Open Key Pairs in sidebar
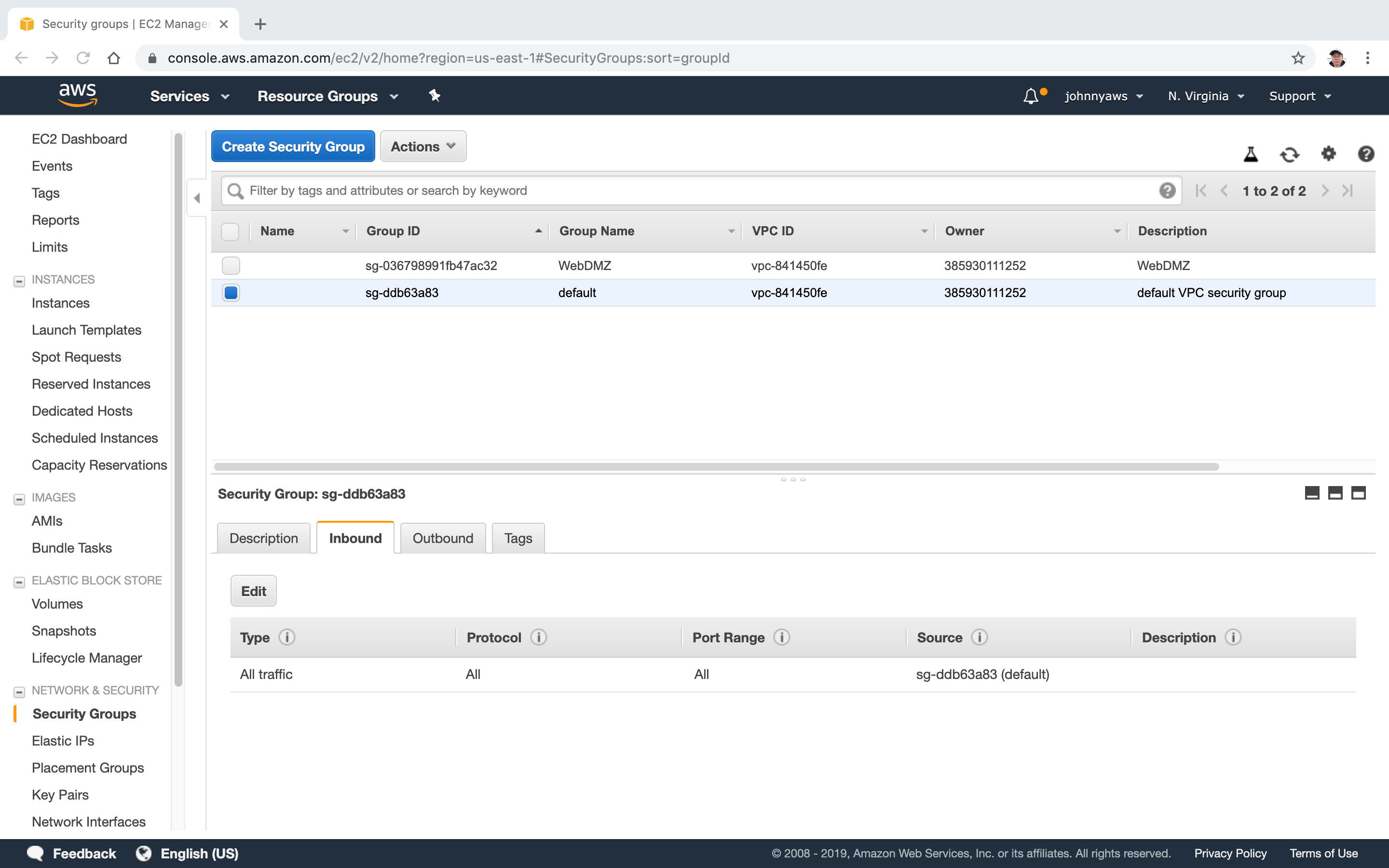The image size is (1389, 868). click(x=60, y=795)
